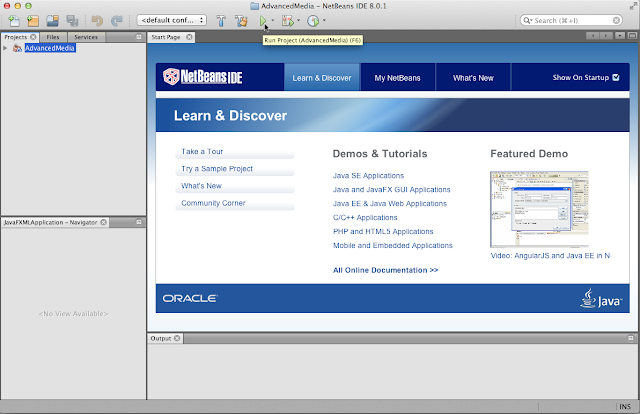This screenshot has height=414, width=640.
Task: Select the Output tab
Action: [161, 338]
